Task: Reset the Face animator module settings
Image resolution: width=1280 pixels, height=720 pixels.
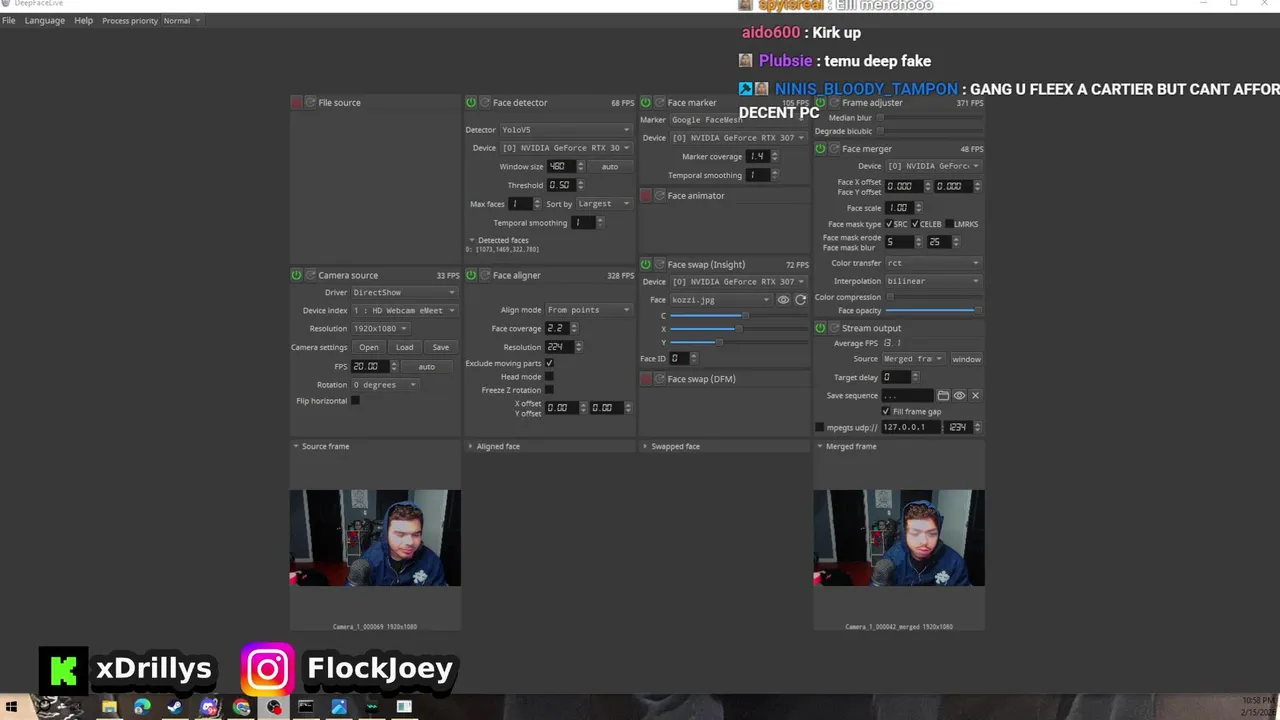Action: (x=660, y=196)
